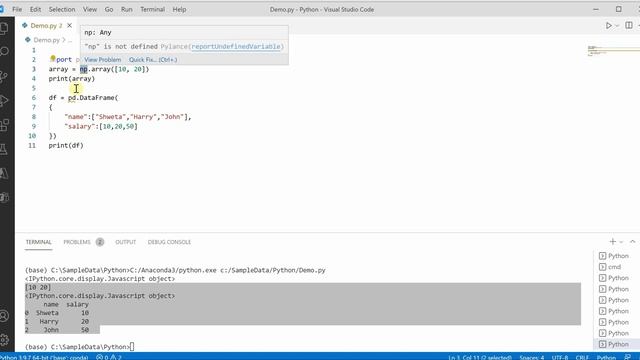Open the new terminal profile dropdown
This screenshot has height=360, width=640.
pos(621,242)
